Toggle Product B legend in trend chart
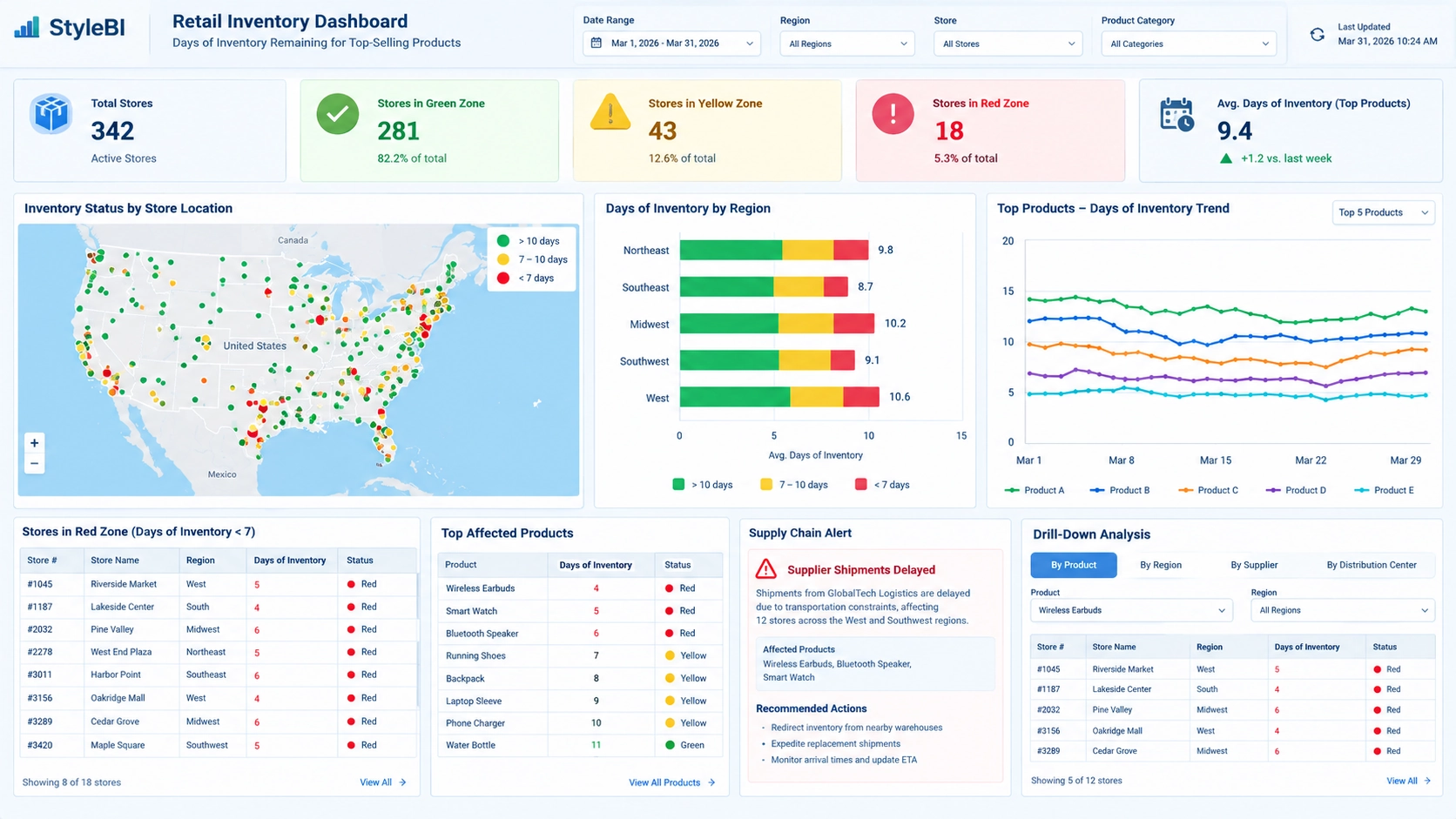This screenshot has width=1456, height=819. pyautogui.click(x=1120, y=490)
